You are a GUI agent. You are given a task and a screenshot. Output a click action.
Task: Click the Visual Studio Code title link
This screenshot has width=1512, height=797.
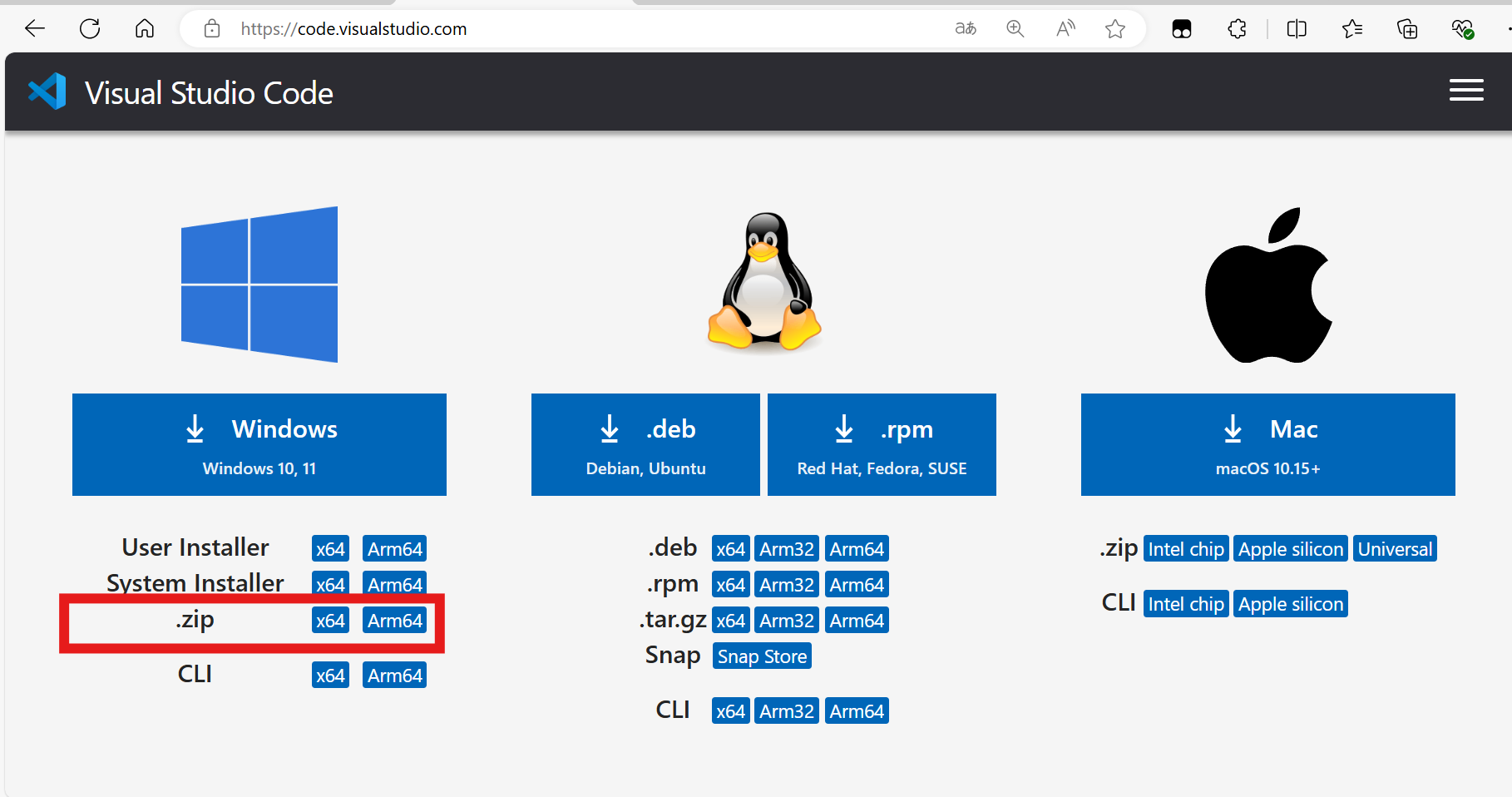pos(209,93)
